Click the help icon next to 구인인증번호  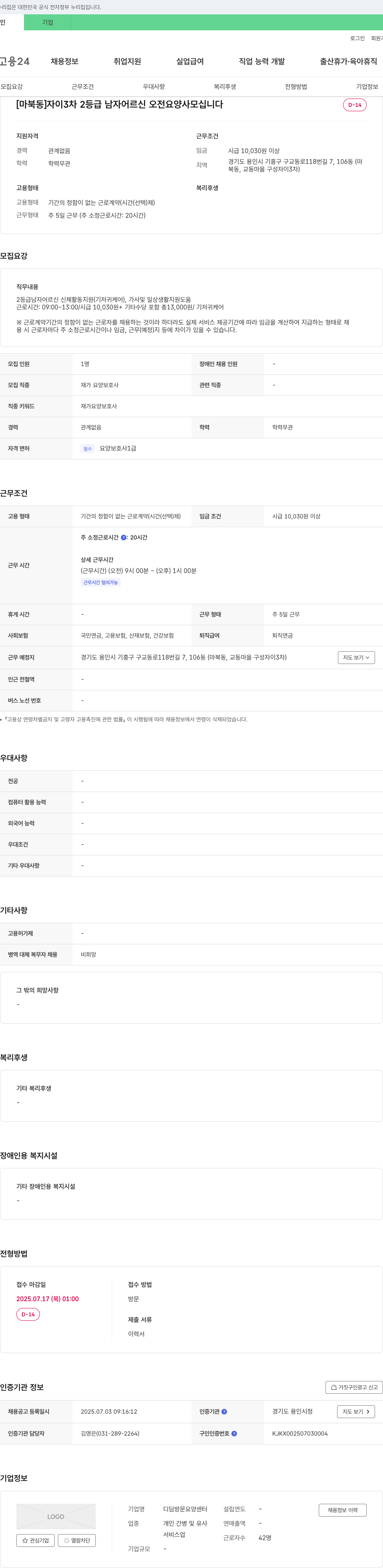tap(235, 1434)
